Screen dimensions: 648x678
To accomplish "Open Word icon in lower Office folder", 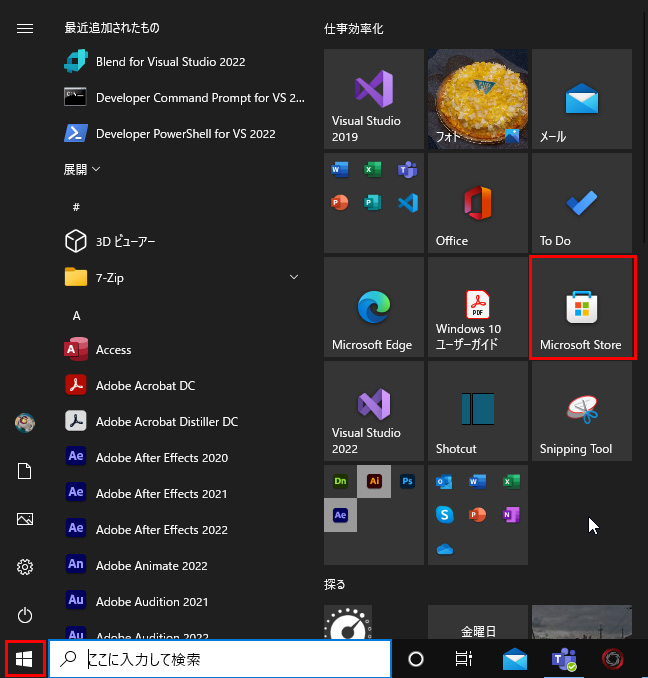I will click(x=478, y=481).
